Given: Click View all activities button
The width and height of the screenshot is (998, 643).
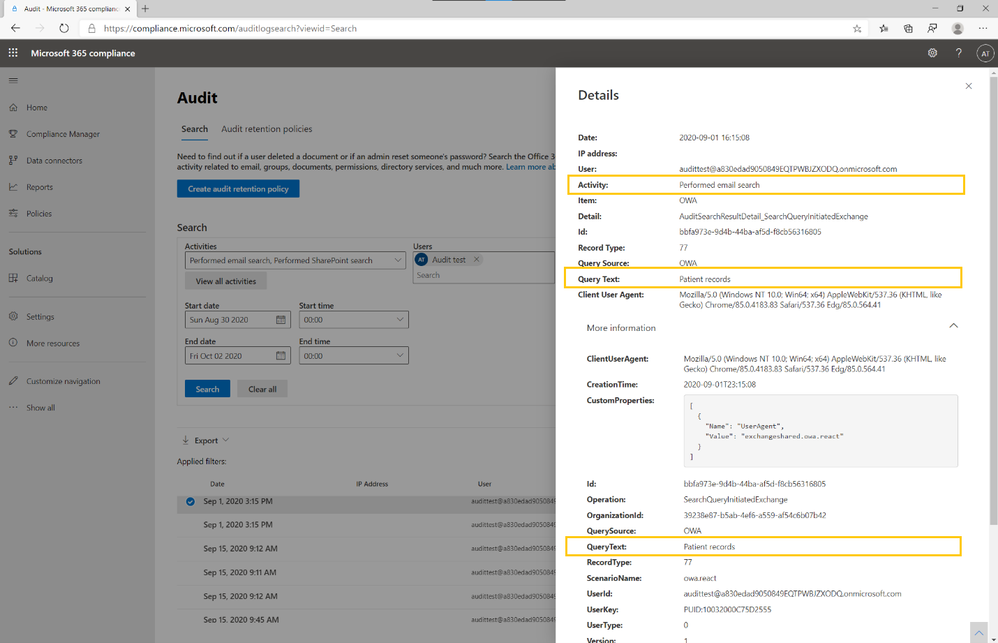Looking at the screenshot, I should click(225, 281).
